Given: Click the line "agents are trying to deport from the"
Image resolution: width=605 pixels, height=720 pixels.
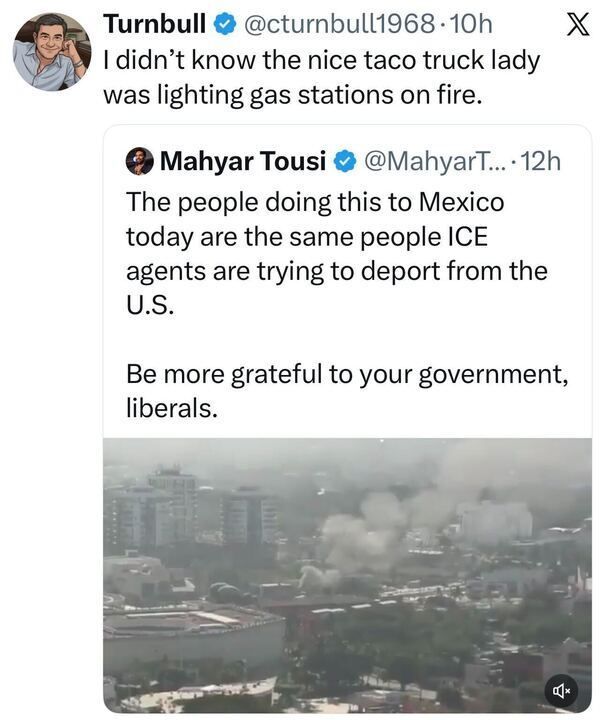Looking at the screenshot, I should point(336,271).
